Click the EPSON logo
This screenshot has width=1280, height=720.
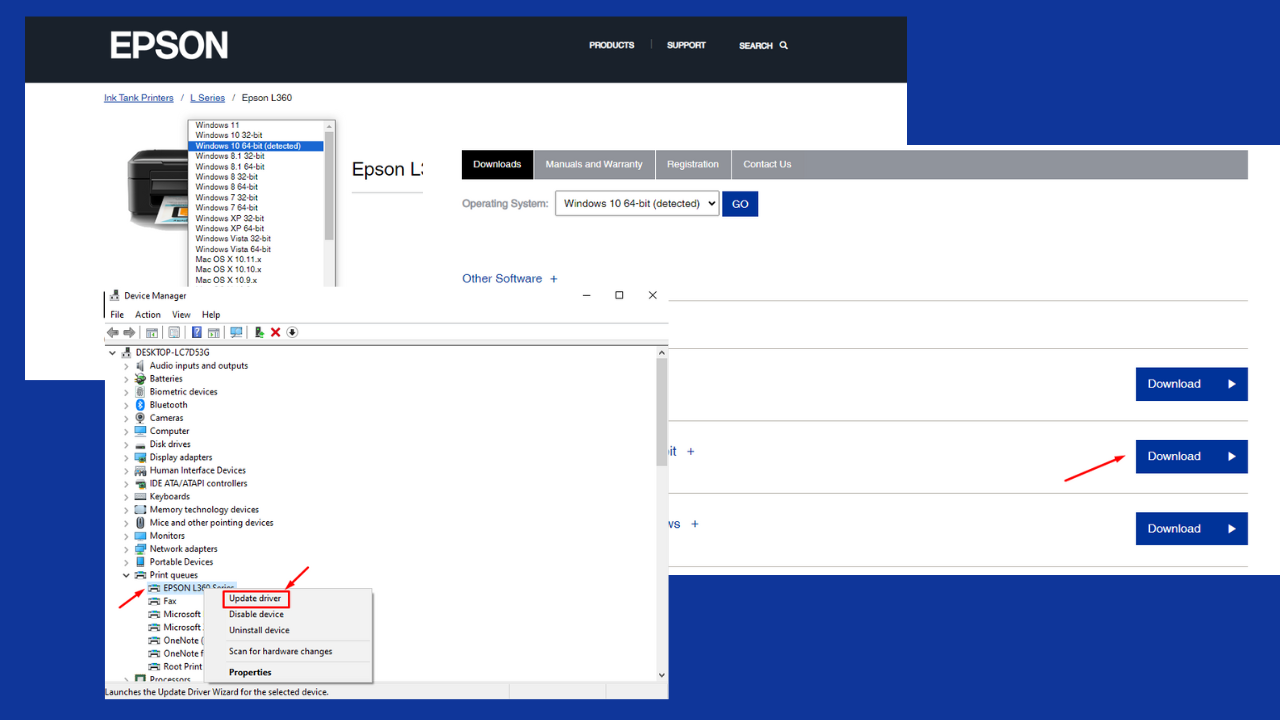click(169, 45)
